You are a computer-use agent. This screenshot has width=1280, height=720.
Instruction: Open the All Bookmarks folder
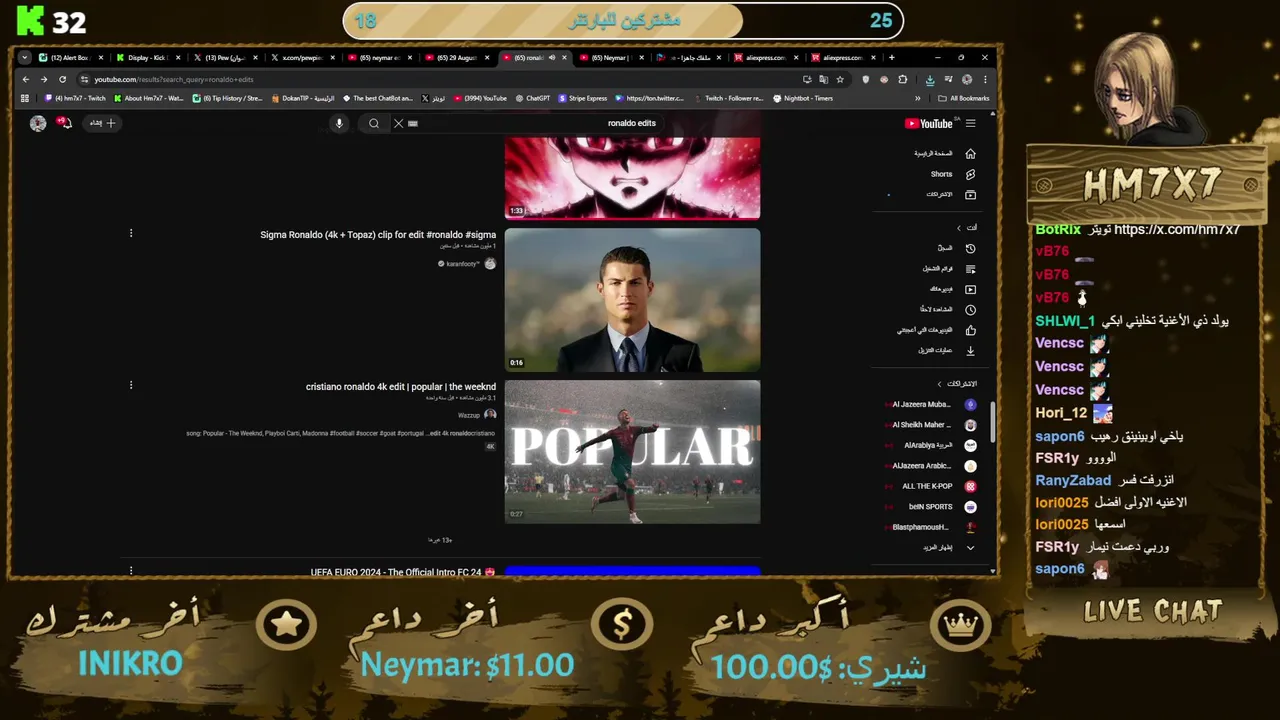click(964, 98)
